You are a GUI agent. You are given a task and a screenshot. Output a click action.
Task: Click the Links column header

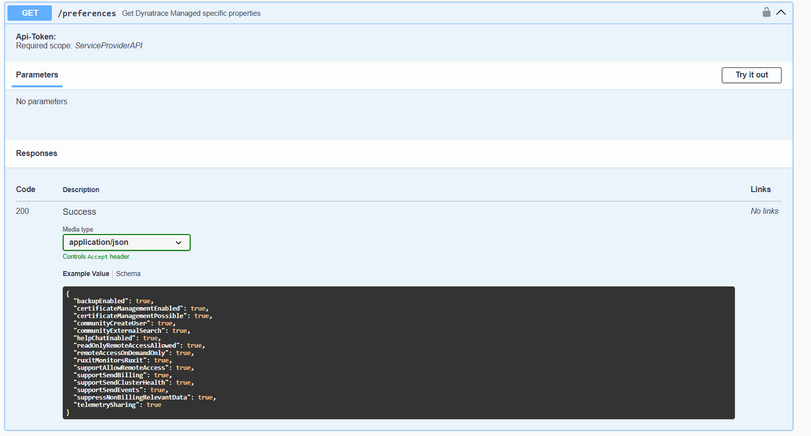tap(760, 189)
